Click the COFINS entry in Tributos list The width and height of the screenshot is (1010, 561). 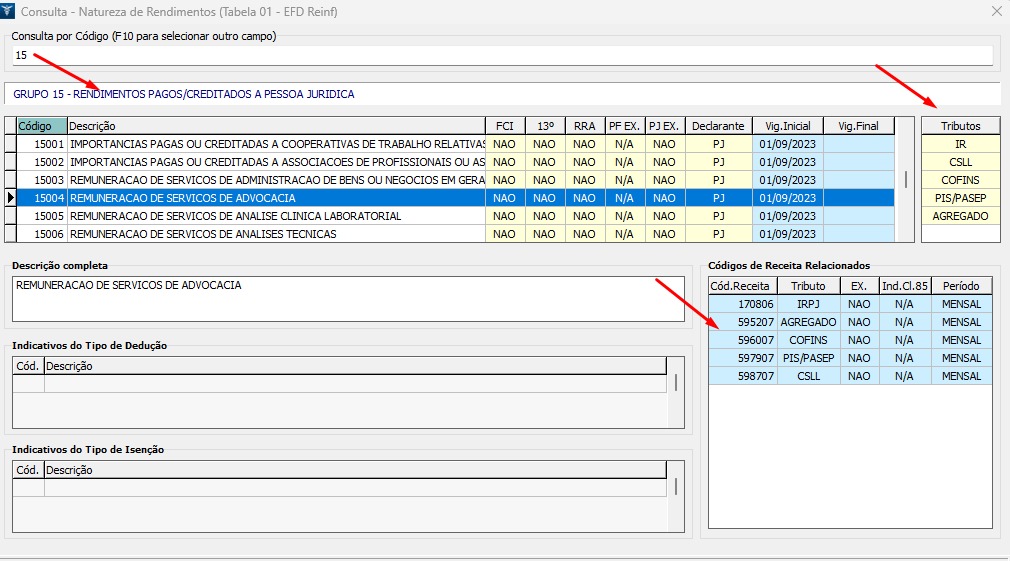(960, 180)
